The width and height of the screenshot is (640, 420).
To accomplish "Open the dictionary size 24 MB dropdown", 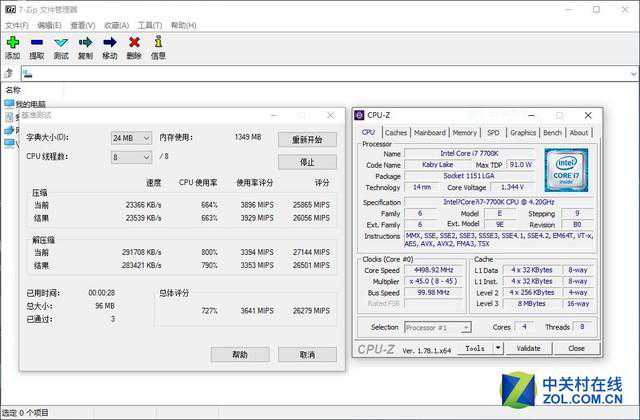I will pos(131,138).
